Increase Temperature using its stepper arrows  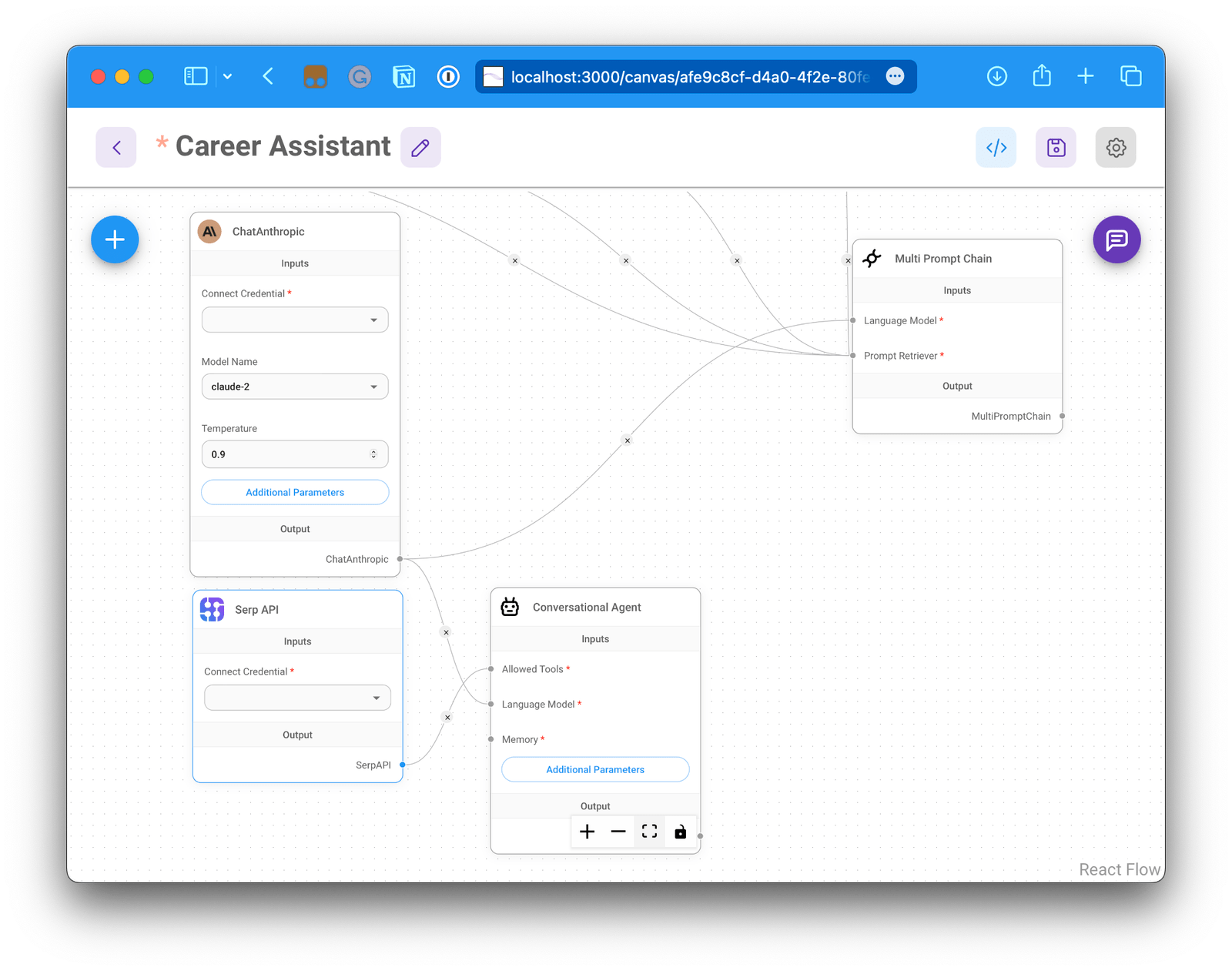(x=373, y=450)
